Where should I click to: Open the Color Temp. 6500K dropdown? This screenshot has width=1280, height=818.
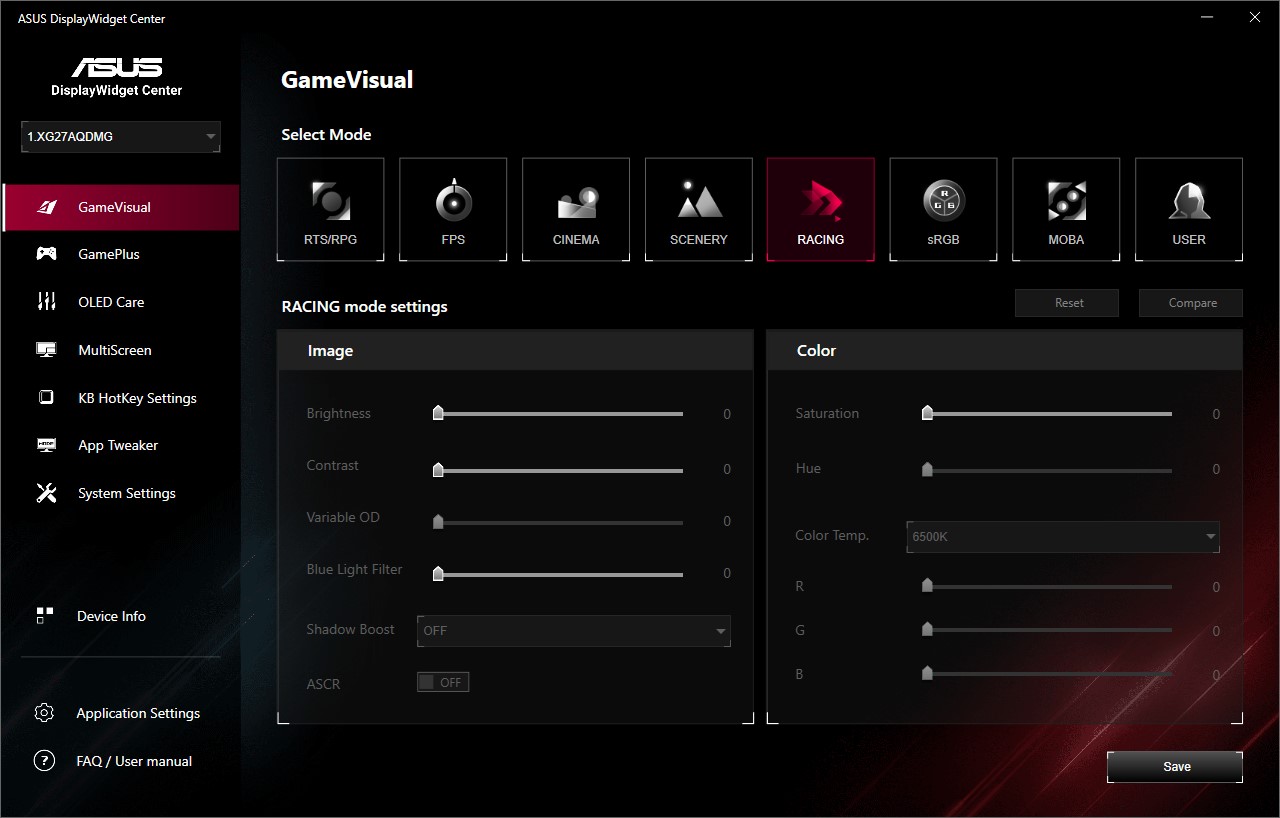(1062, 537)
